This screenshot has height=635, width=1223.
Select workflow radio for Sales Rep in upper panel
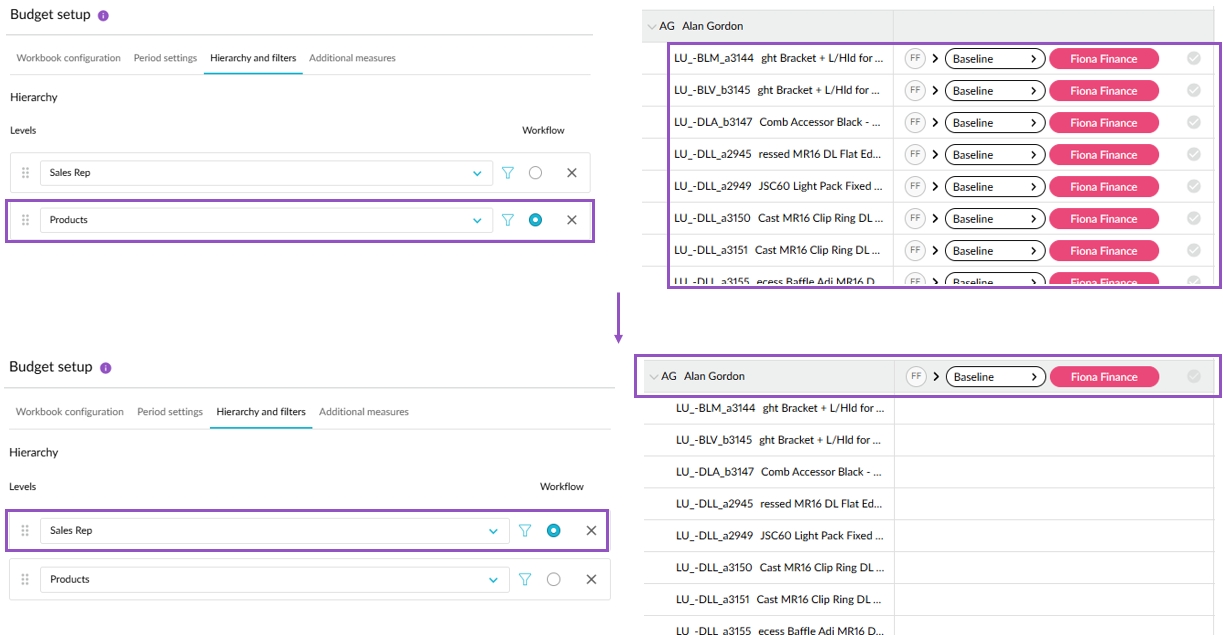pos(536,173)
